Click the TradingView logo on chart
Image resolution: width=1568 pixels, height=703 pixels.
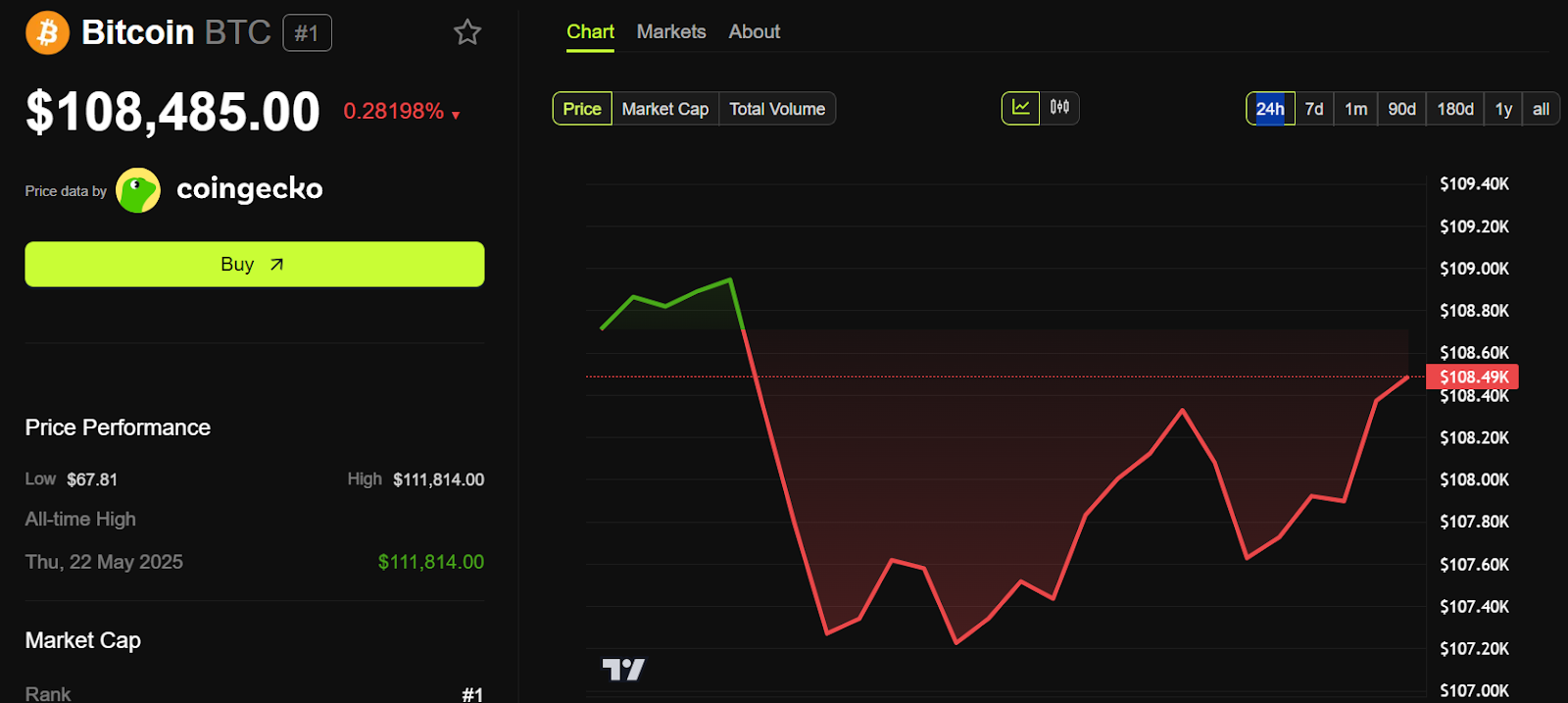click(x=623, y=670)
